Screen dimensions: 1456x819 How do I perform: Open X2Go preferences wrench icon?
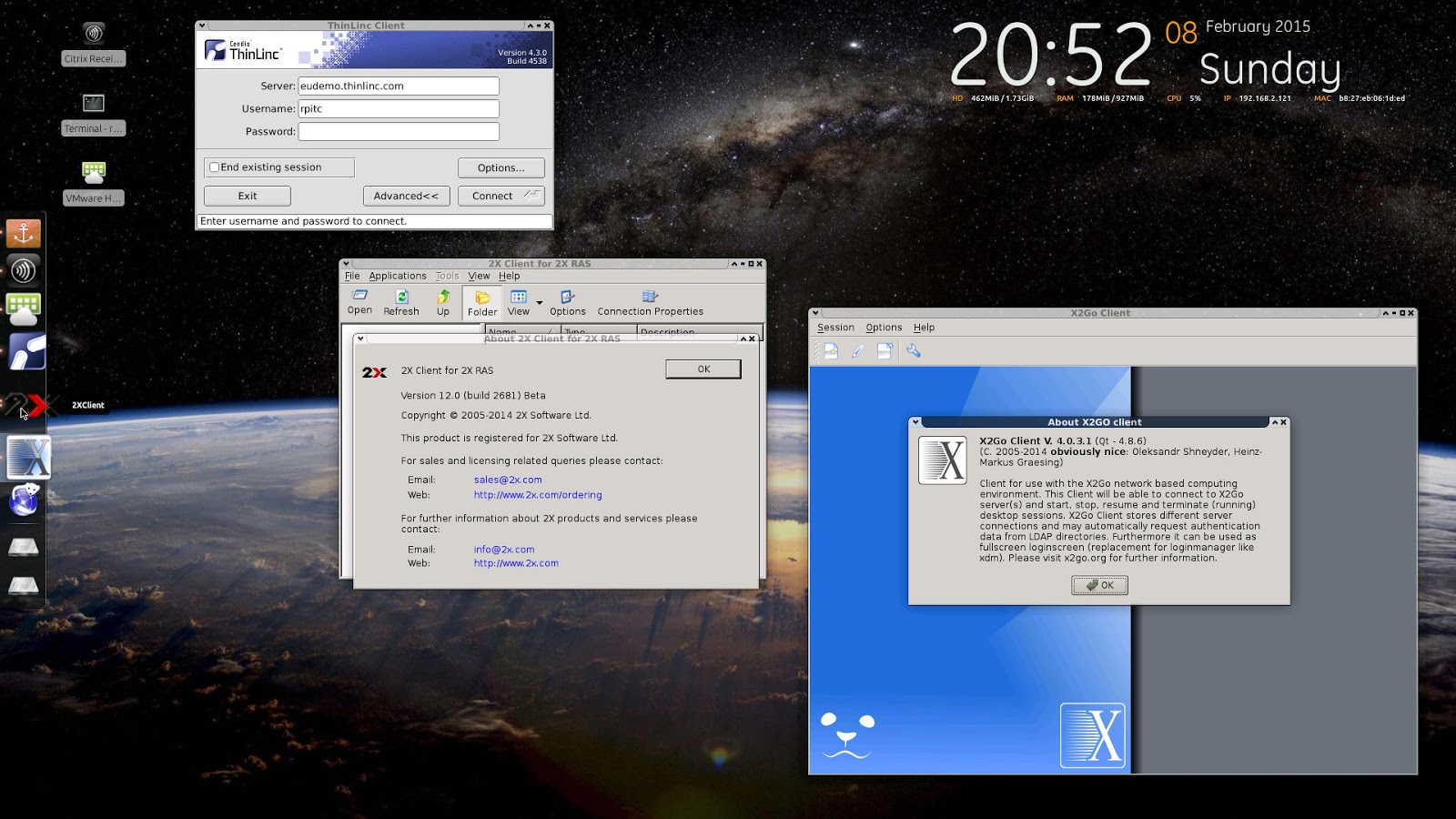[x=914, y=350]
